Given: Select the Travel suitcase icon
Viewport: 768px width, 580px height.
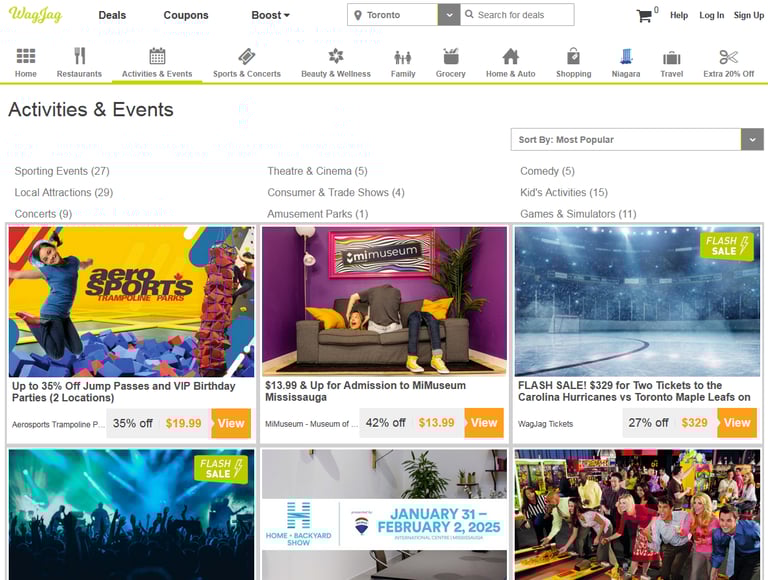Looking at the screenshot, I should [x=672, y=58].
